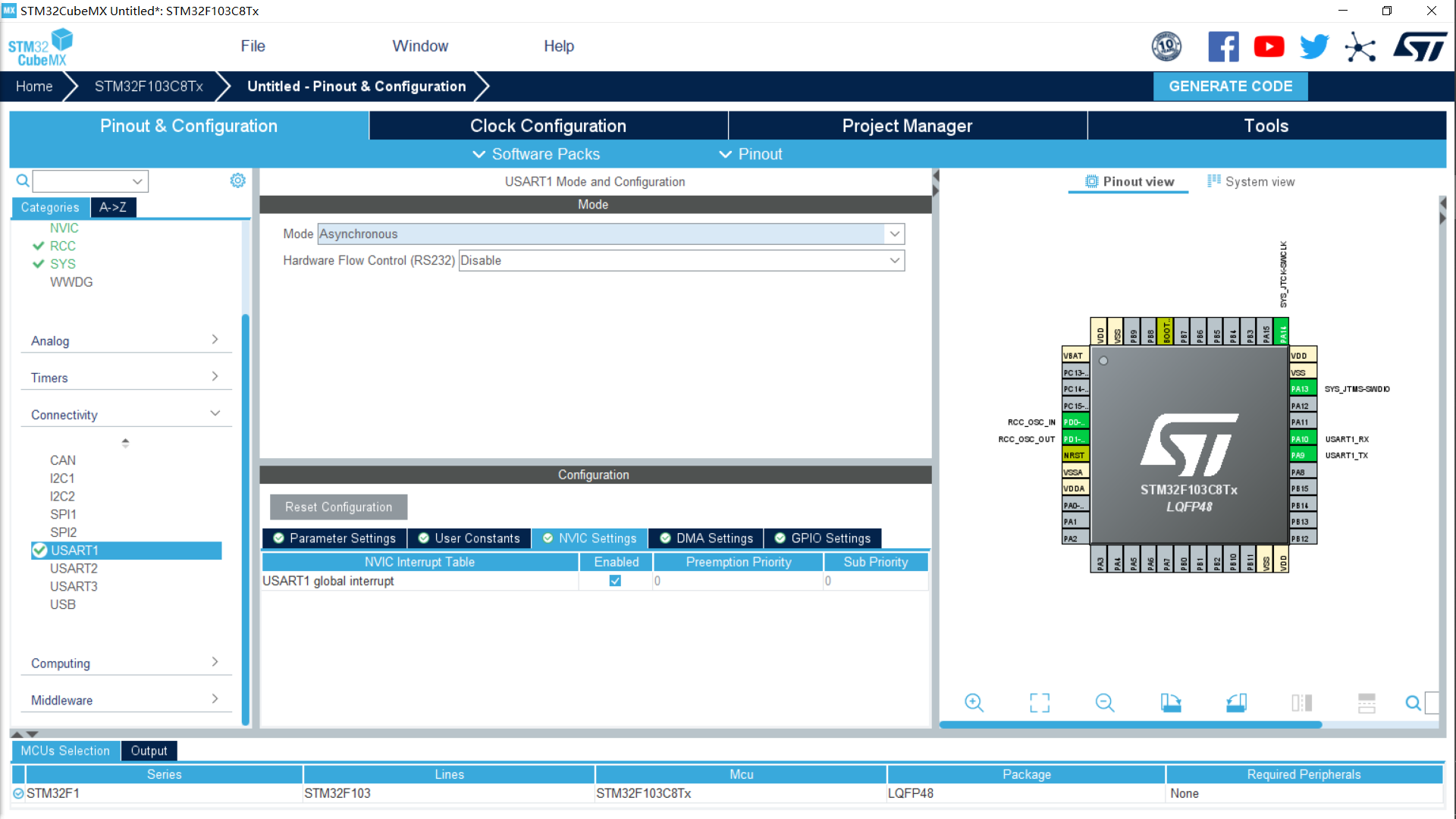
Task: Rotate the chip view clockwise
Action: click(1171, 703)
